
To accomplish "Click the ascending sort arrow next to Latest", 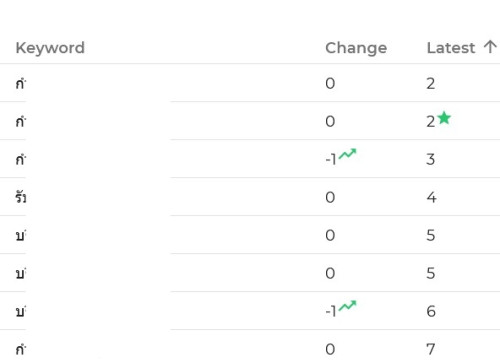I will point(490,47).
